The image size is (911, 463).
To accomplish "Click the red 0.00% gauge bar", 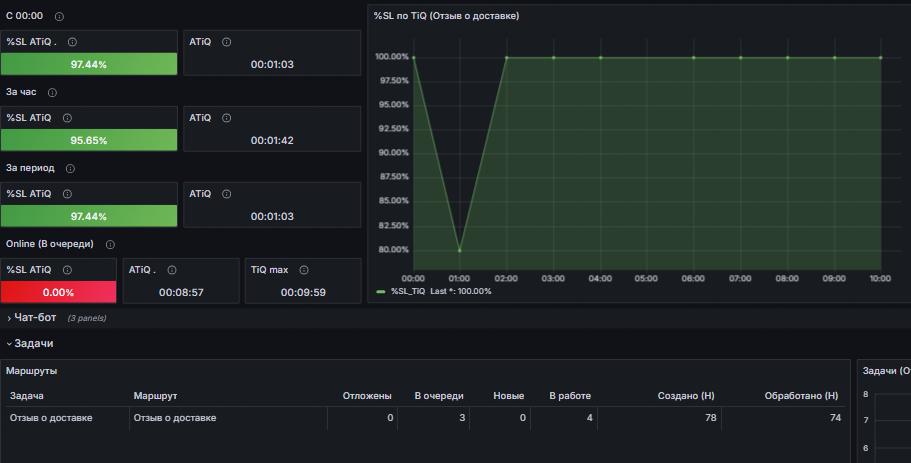I will [59, 292].
